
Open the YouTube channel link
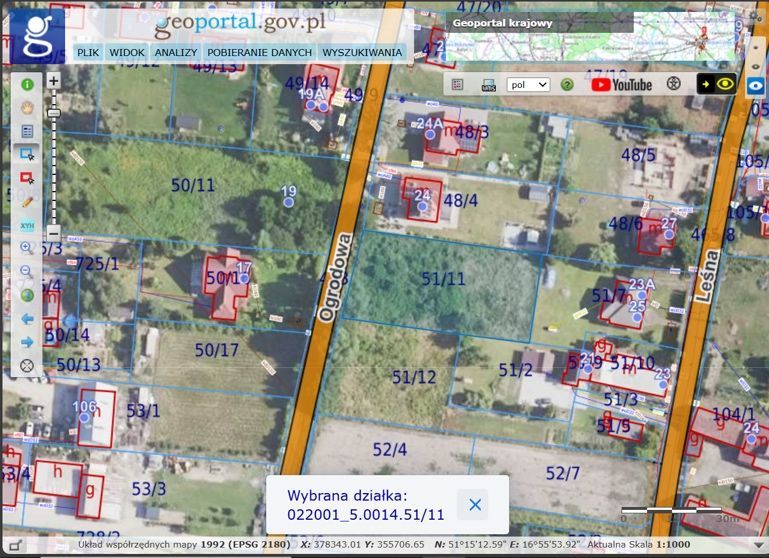621,85
